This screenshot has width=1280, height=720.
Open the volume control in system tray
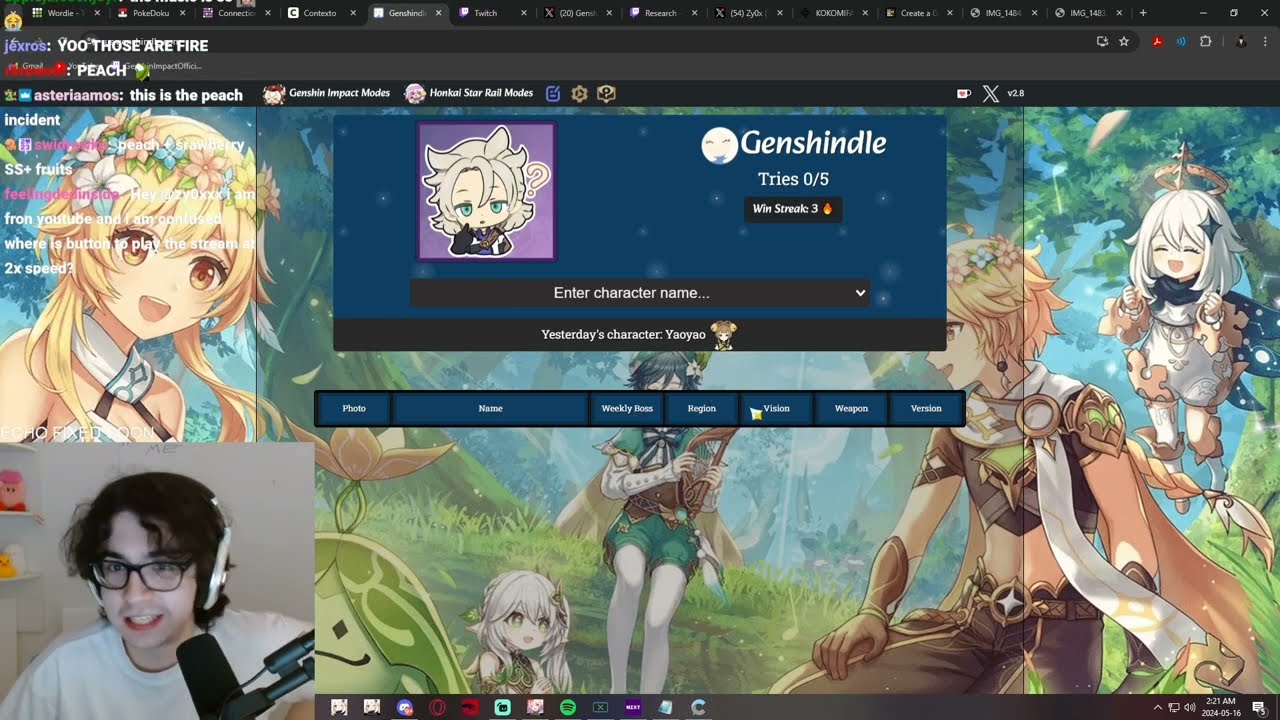coord(1190,707)
